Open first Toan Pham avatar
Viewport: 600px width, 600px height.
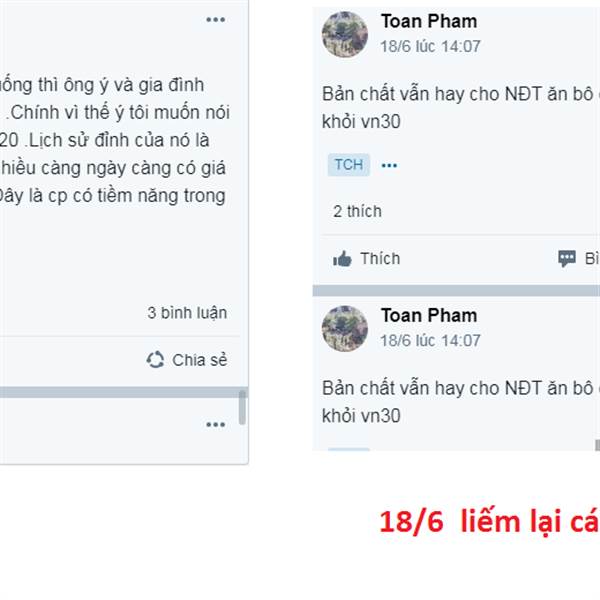(x=345, y=34)
